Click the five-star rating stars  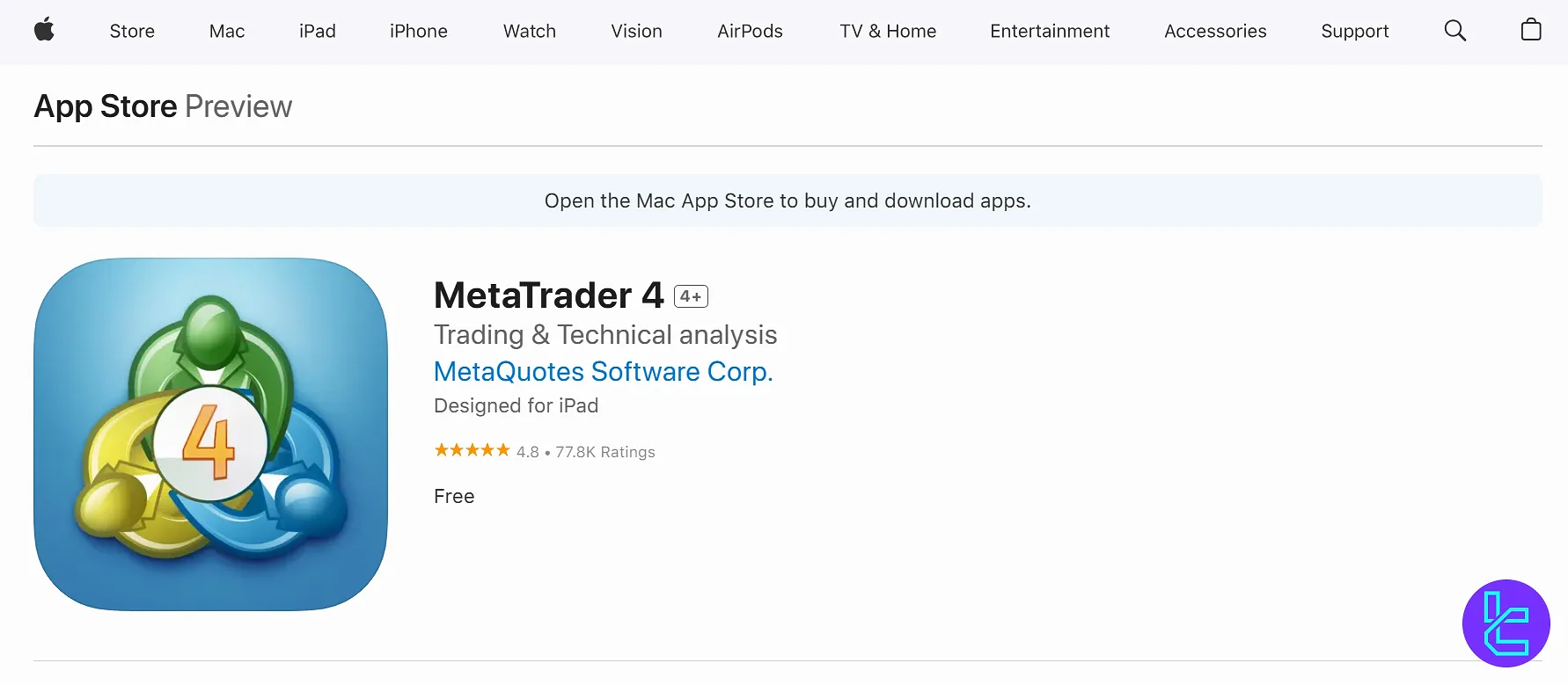click(x=472, y=450)
